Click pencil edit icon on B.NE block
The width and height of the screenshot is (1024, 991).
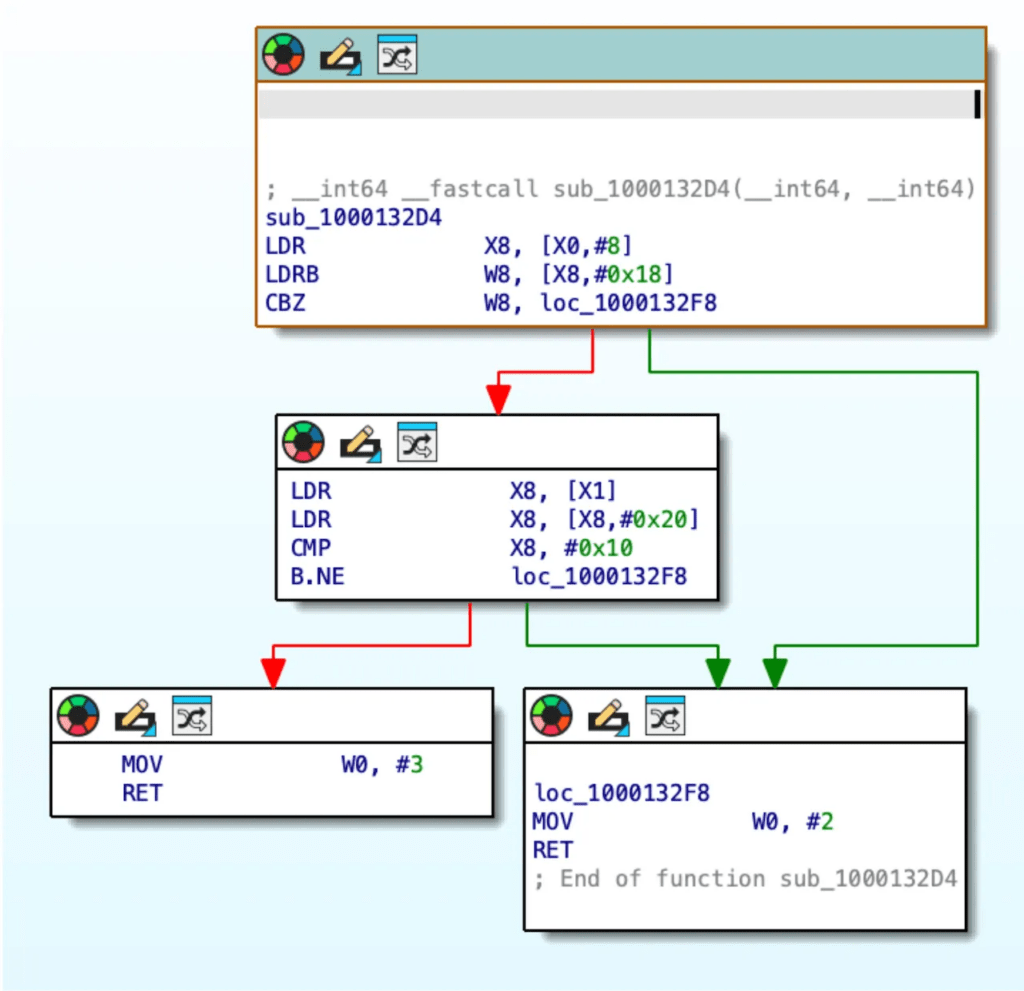pyautogui.click(x=360, y=442)
